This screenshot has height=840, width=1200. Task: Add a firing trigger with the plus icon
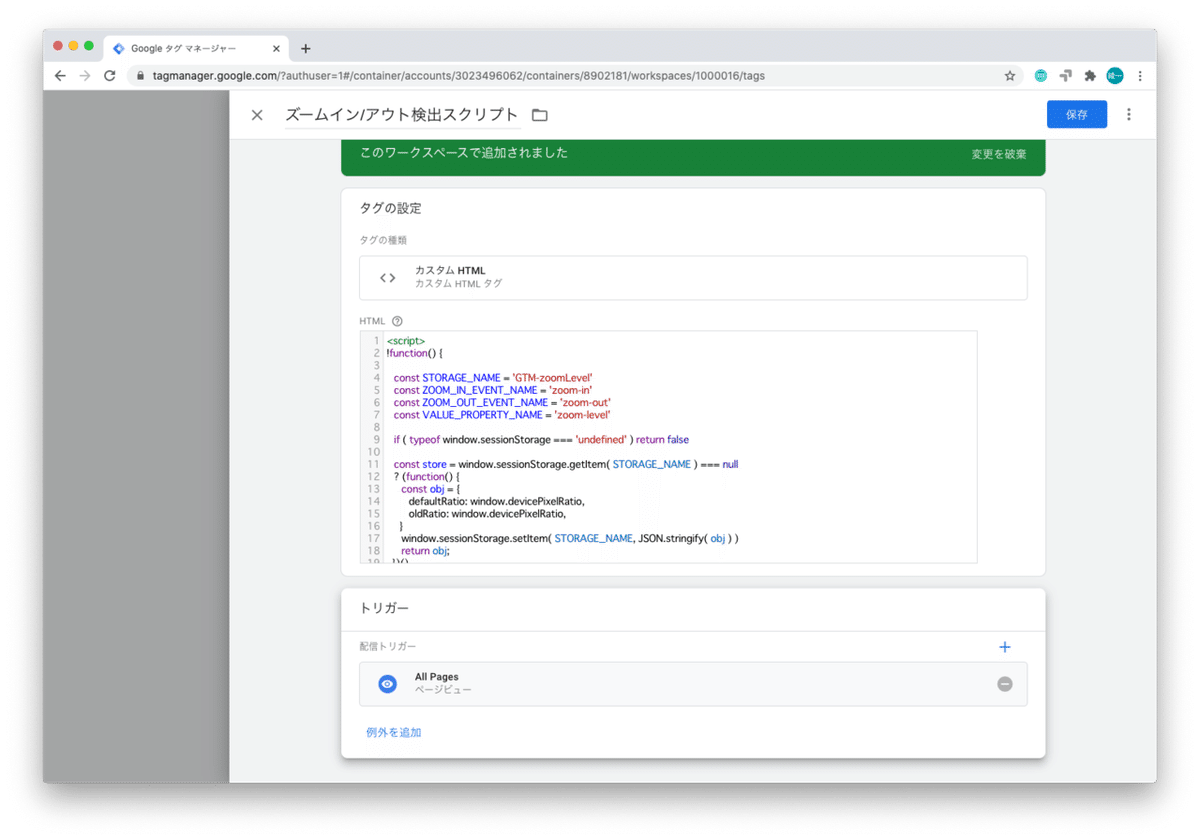pyautogui.click(x=1005, y=647)
